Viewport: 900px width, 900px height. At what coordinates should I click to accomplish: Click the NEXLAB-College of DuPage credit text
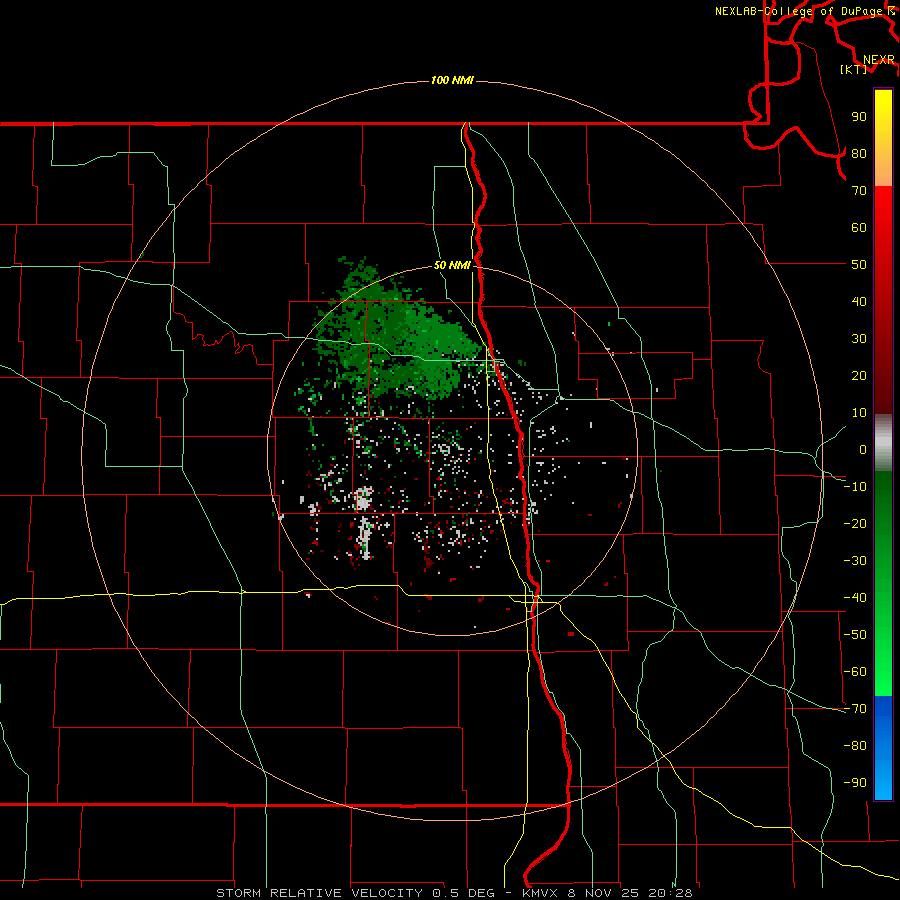pyautogui.click(x=804, y=11)
